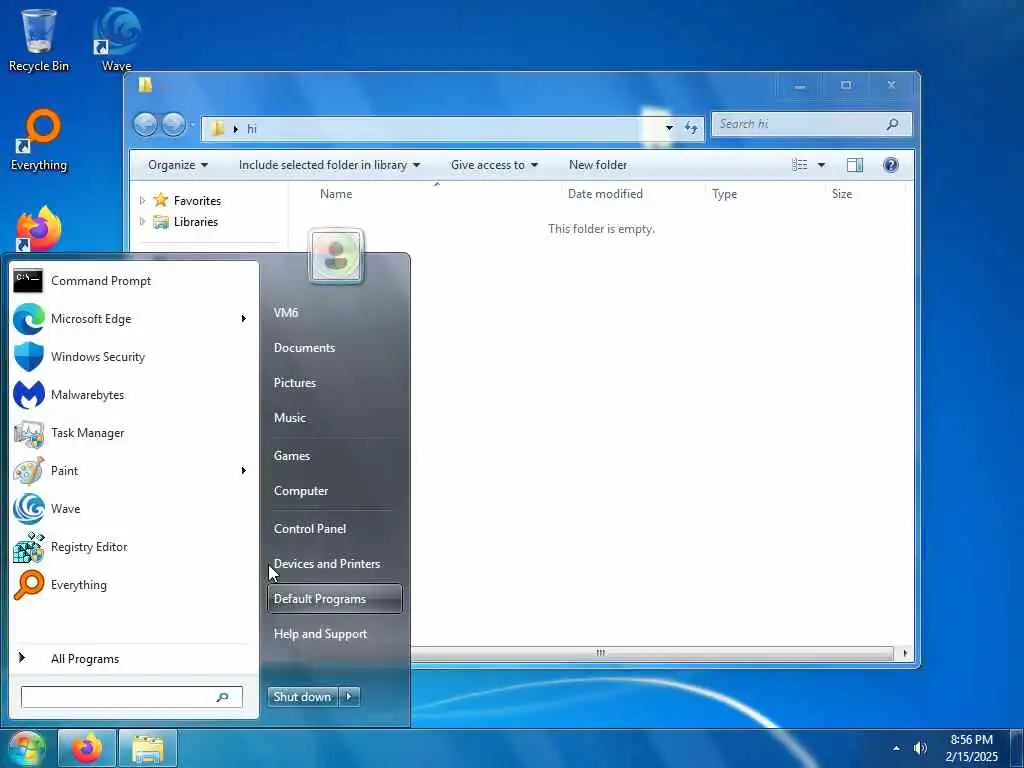
Task: Open the taskbar clock and date
Action: coord(972,748)
